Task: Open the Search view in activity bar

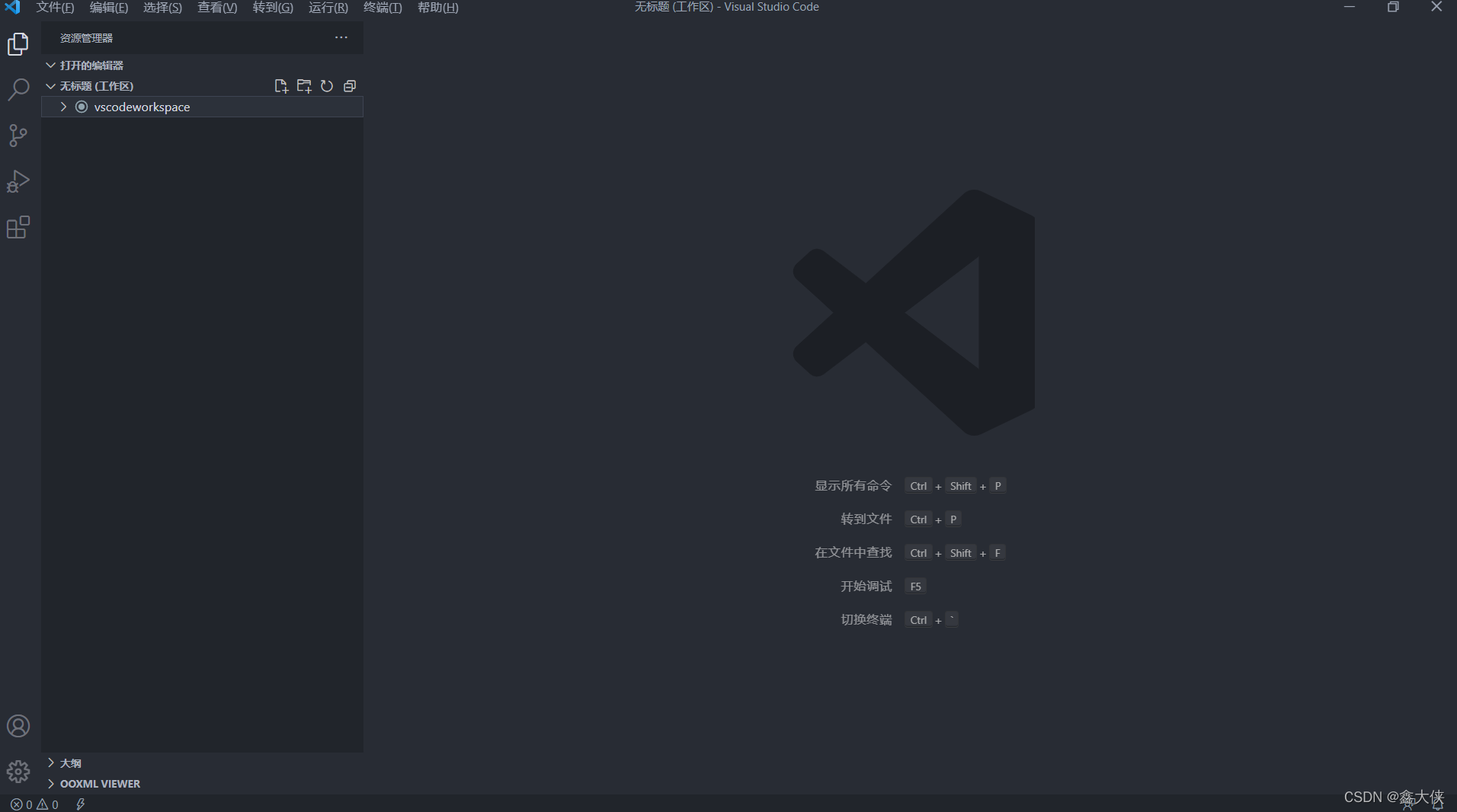Action: 18,90
